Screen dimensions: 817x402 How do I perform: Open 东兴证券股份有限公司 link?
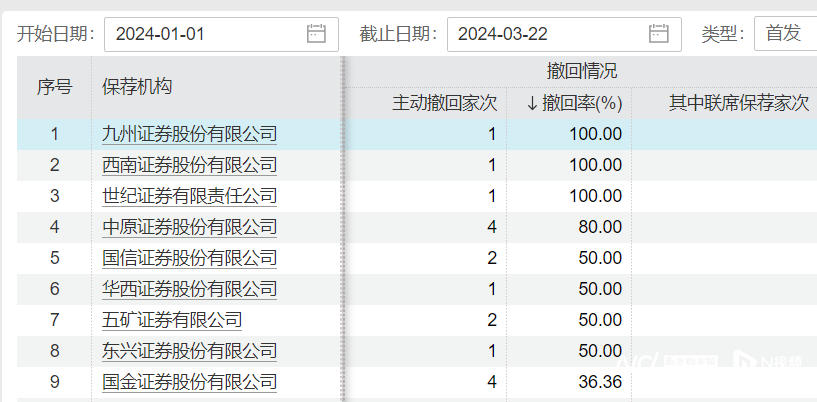click(x=190, y=351)
